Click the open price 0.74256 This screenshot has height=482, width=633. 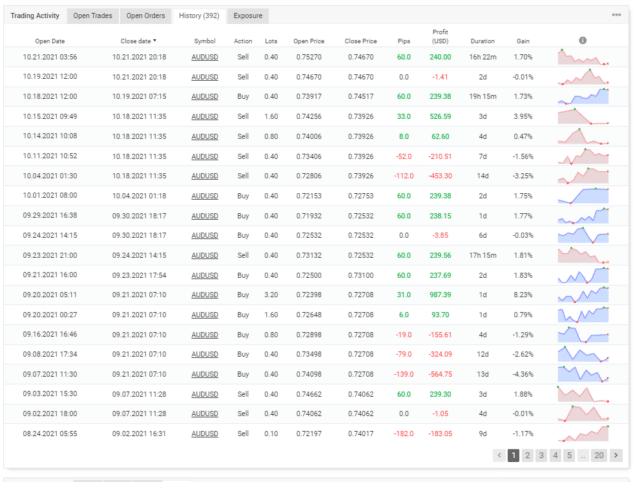pos(309,117)
